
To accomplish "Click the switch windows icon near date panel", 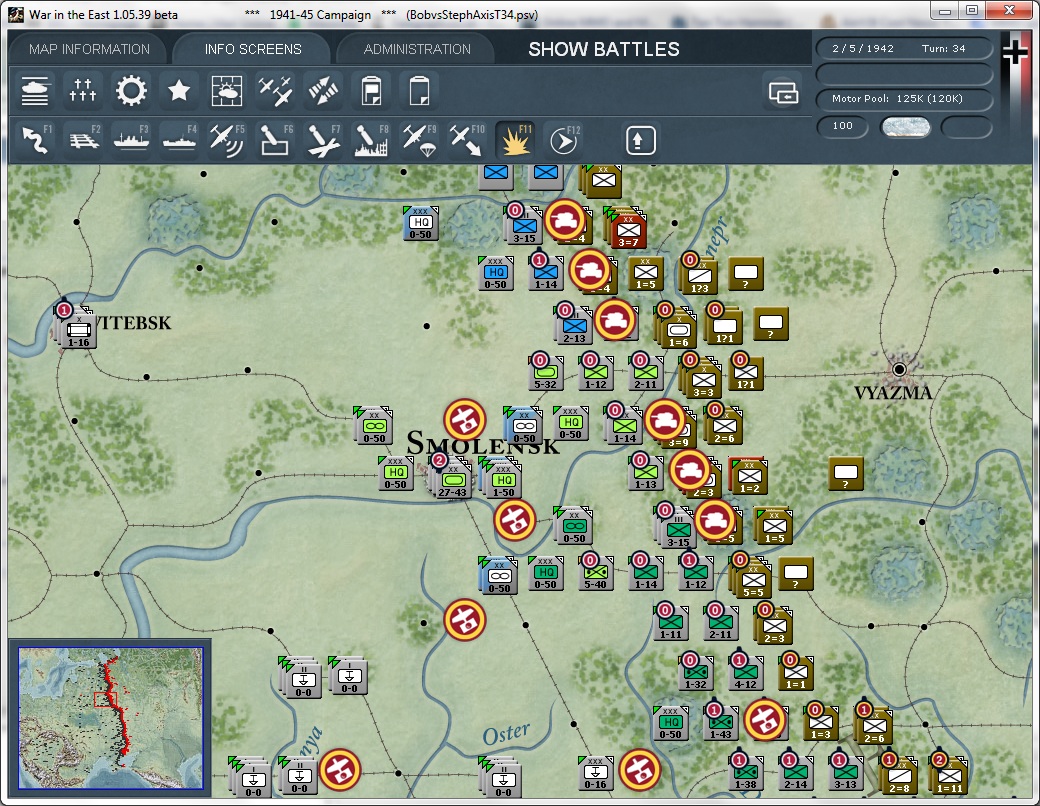I will (x=783, y=93).
